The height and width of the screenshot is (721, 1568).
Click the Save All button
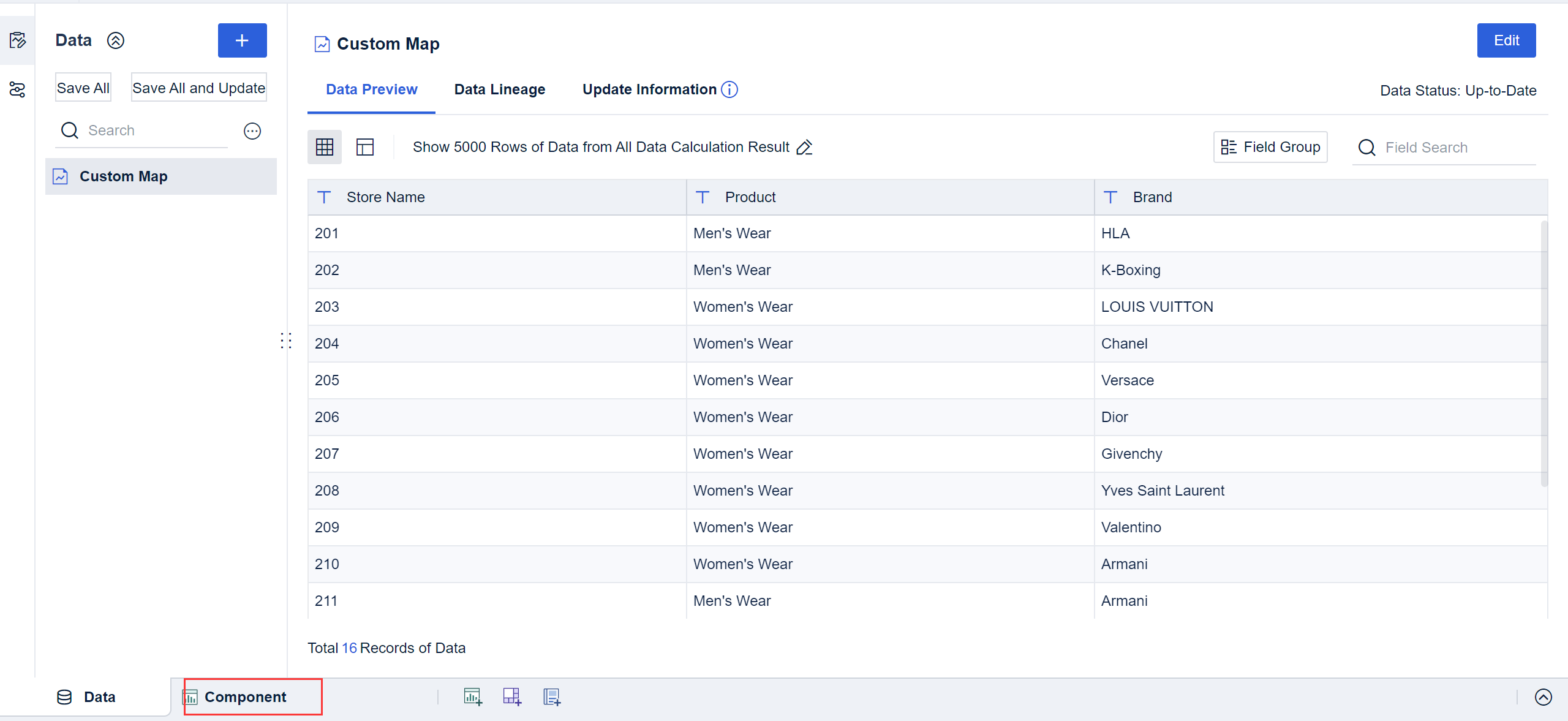tap(83, 88)
